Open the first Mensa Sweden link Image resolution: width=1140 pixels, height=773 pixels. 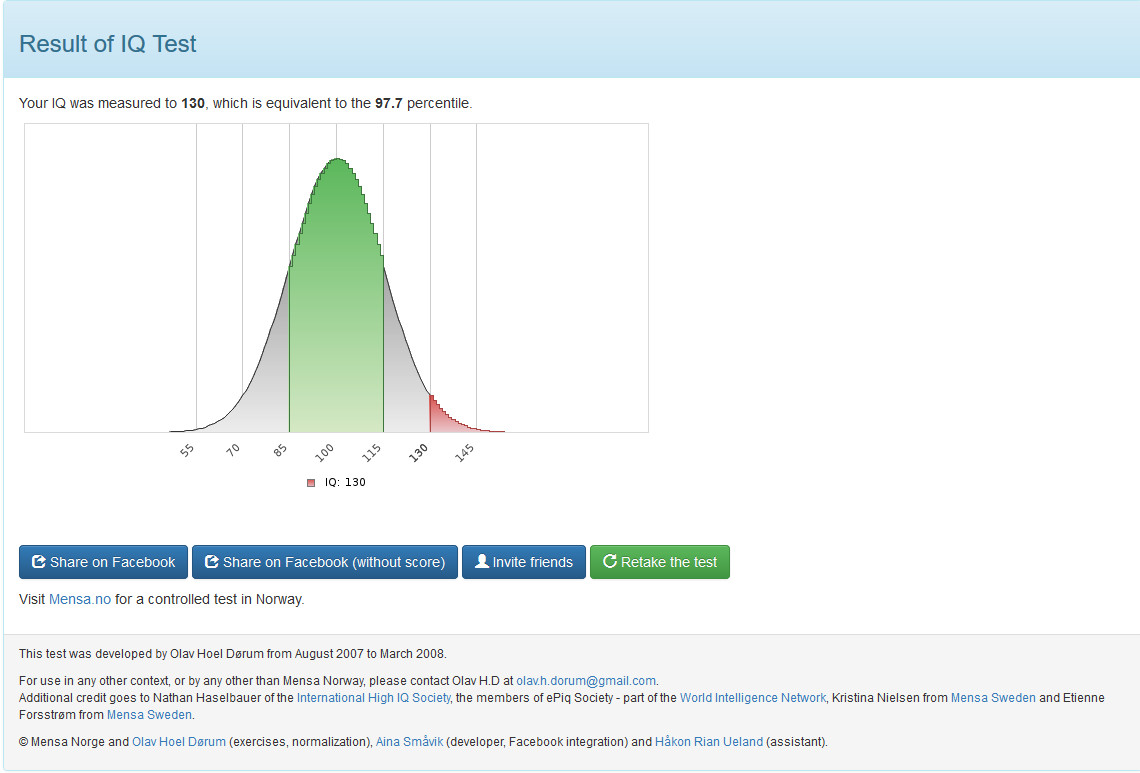(x=993, y=697)
